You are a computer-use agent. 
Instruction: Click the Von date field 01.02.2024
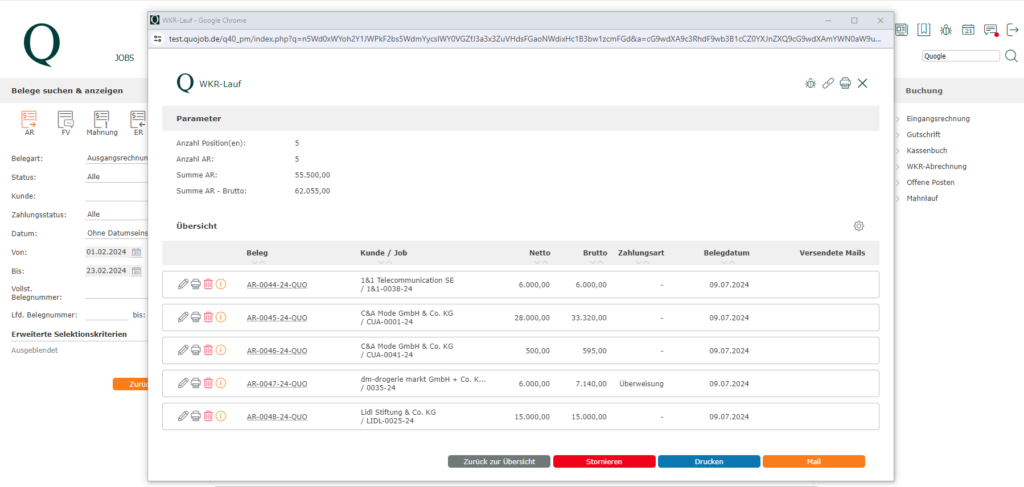(x=108, y=252)
